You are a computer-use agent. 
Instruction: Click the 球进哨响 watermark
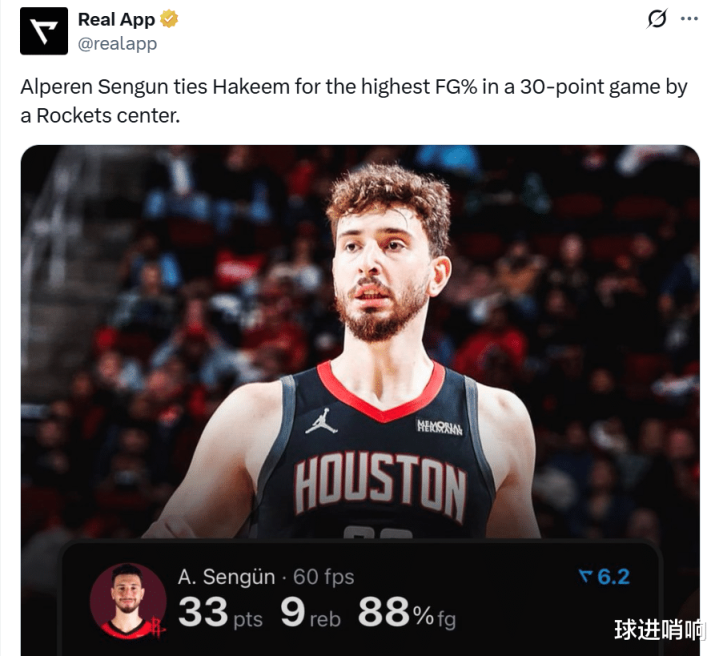point(659,629)
